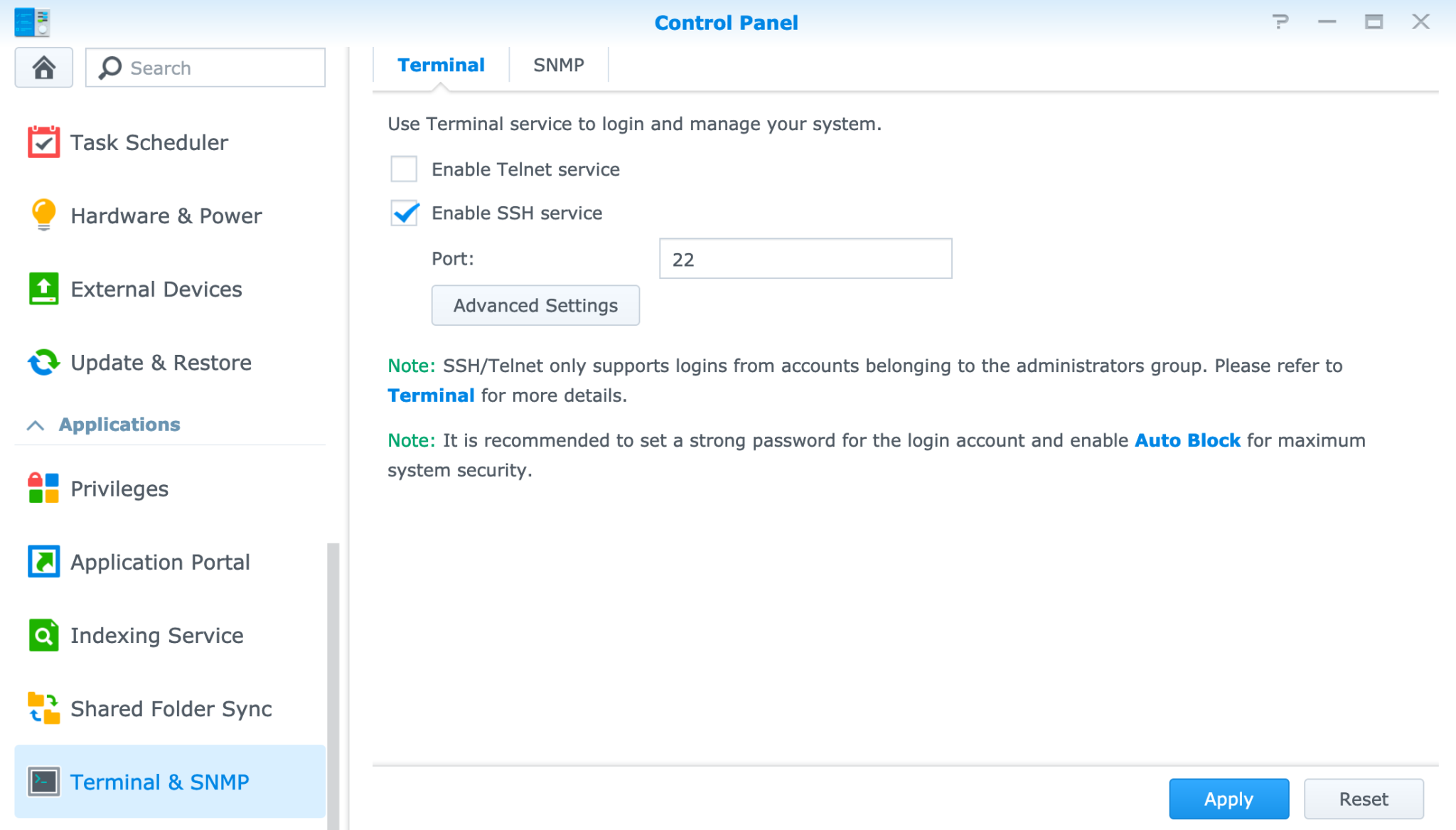Open Hardware & Power lightbulb icon
The image size is (1456, 830).
[x=43, y=215]
